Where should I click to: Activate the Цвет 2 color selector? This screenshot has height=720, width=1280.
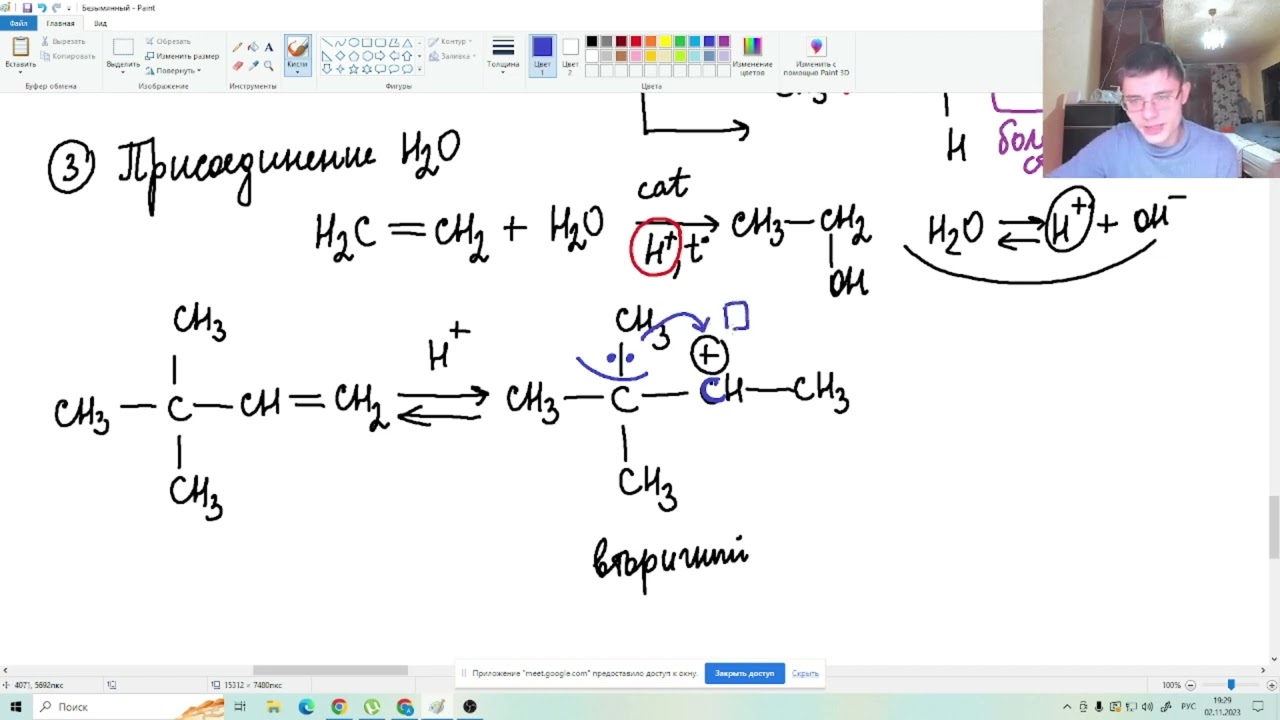(570, 56)
